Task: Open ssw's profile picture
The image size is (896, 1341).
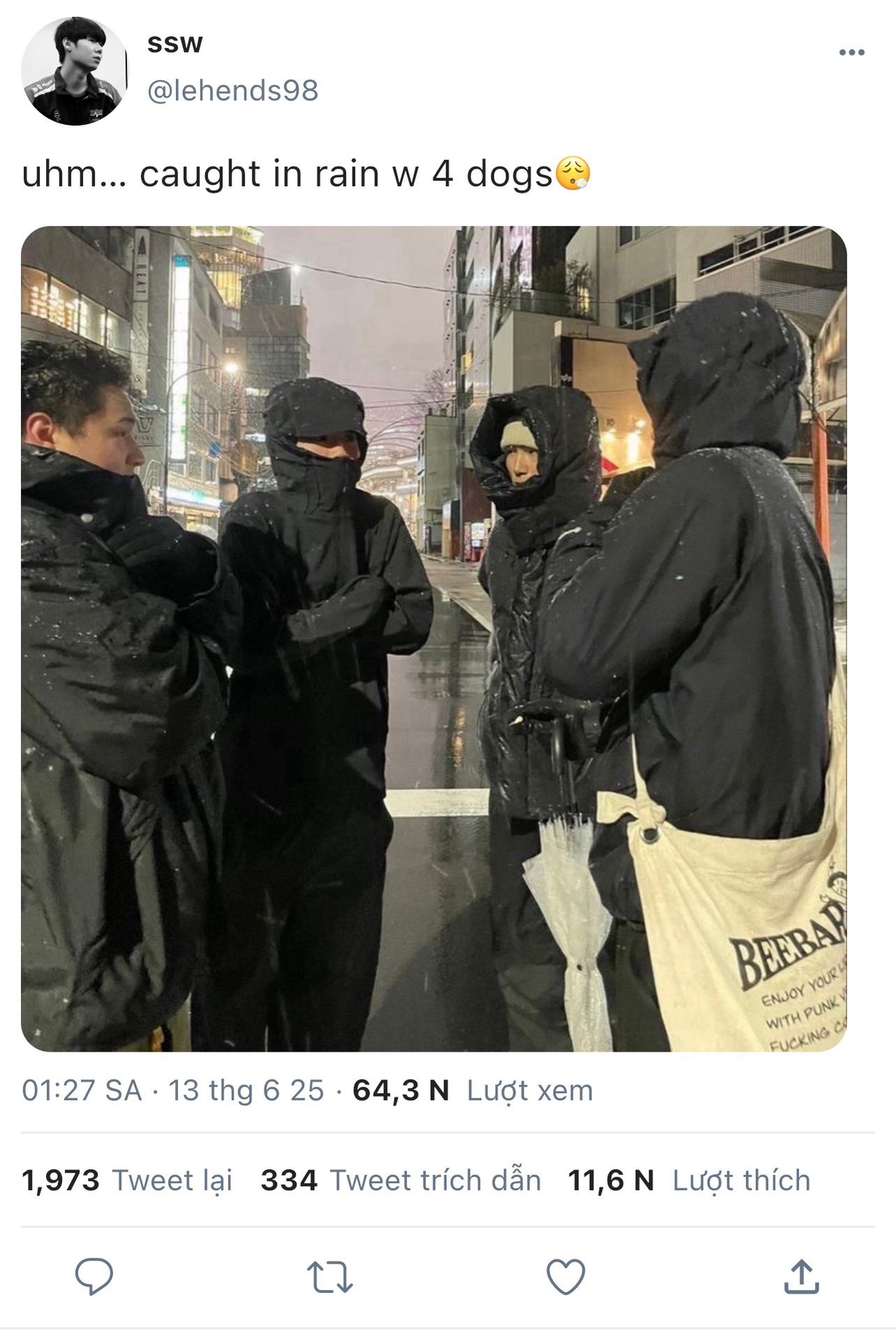Action: pos(75,71)
